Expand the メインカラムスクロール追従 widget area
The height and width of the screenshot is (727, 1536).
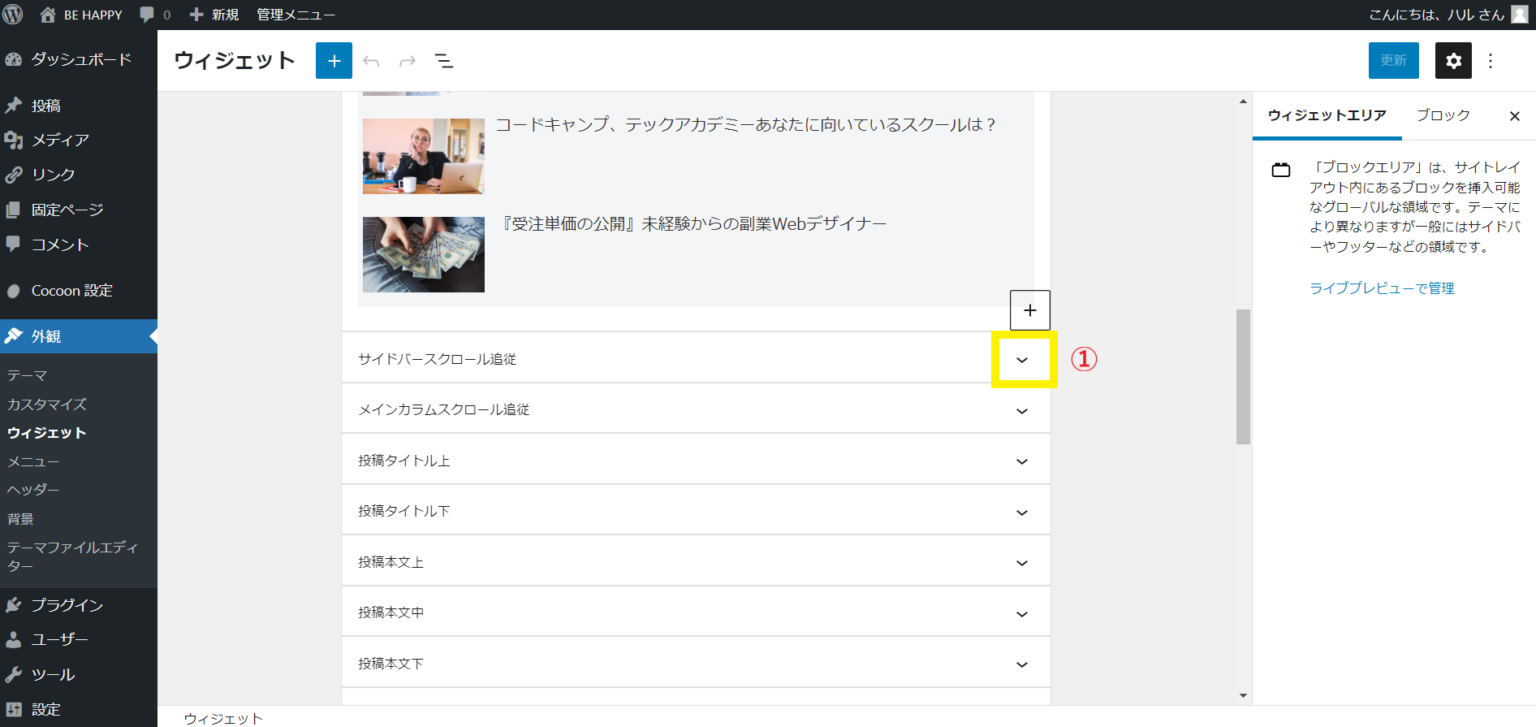(1022, 410)
